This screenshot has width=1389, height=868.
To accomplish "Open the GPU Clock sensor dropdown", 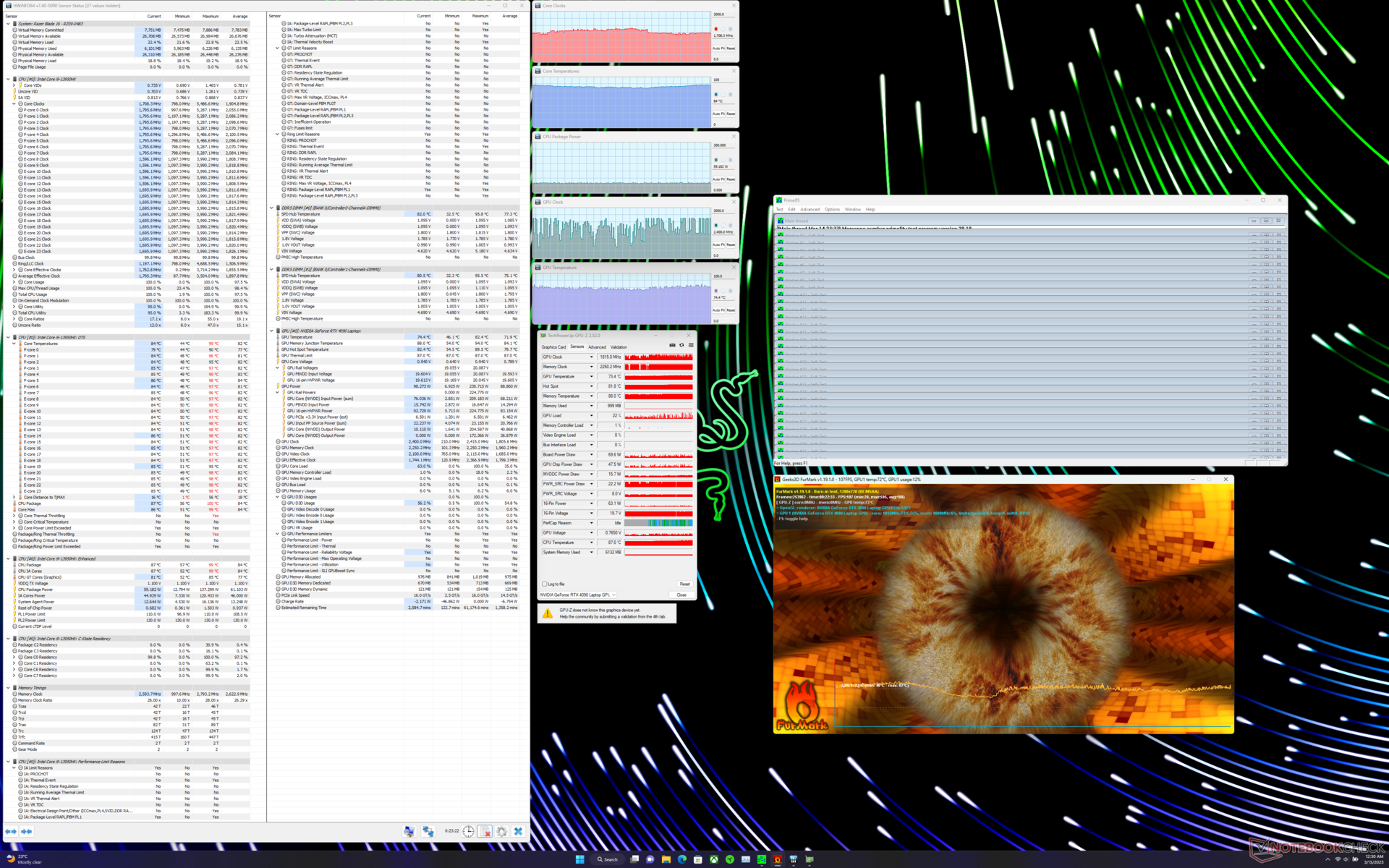I will 591,357.
